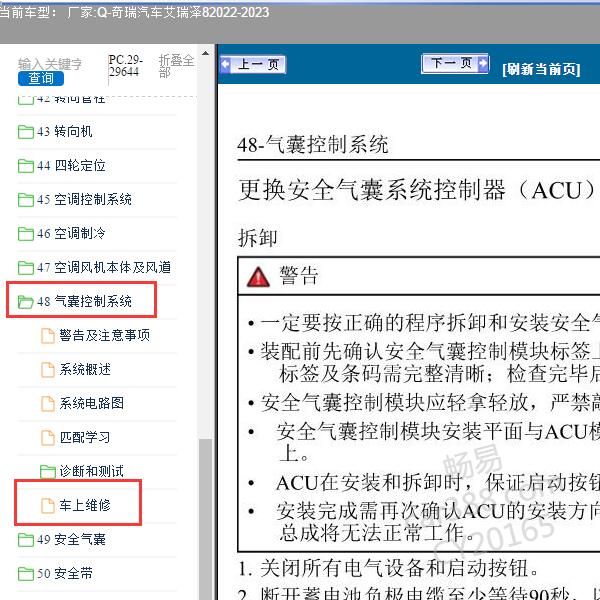Open the 警告及注意事项 page
The width and height of the screenshot is (600, 600).
coord(104,336)
